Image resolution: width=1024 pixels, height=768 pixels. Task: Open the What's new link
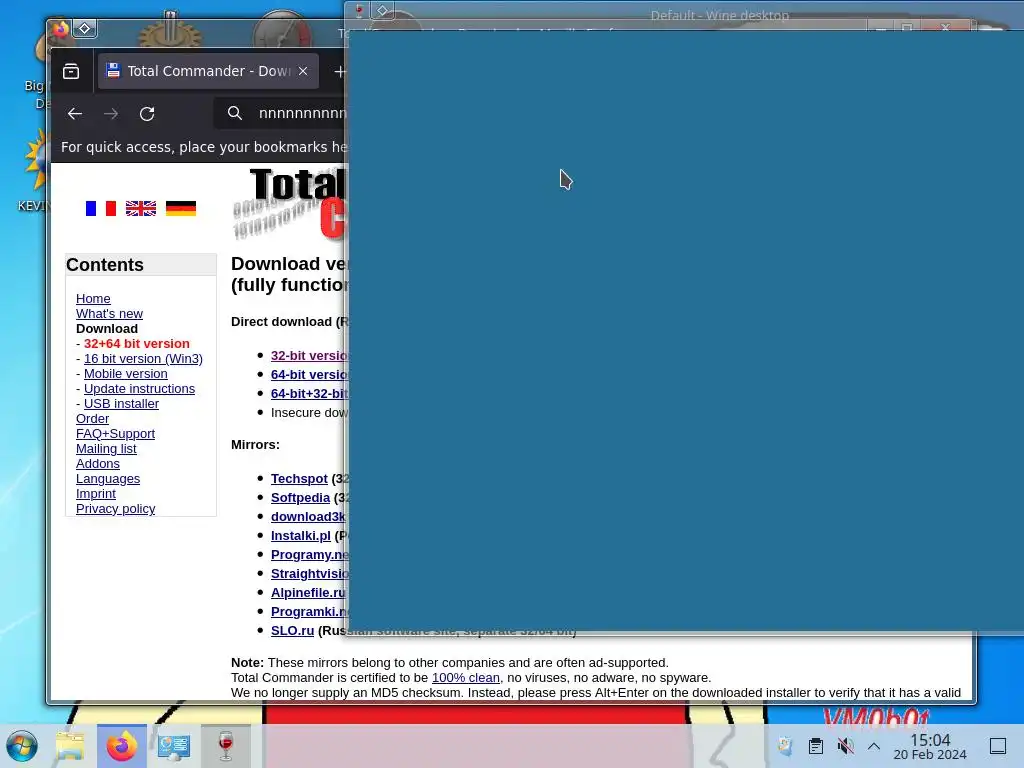109,313
